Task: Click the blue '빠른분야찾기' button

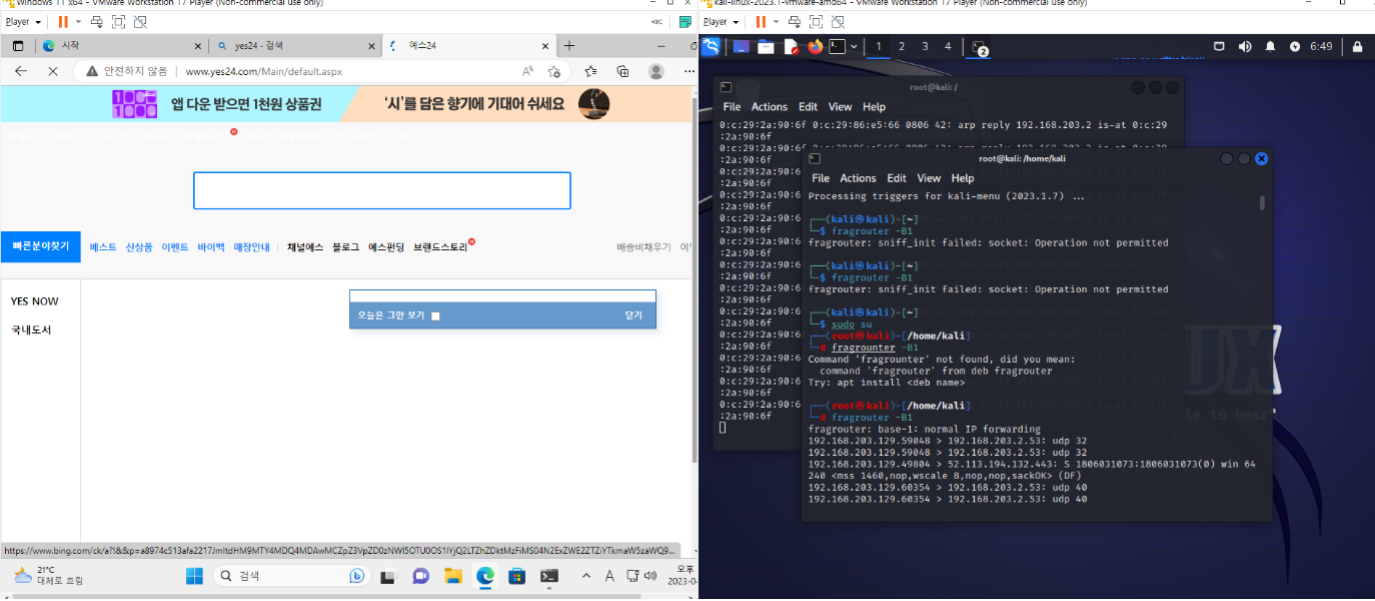Action: (41, 246)
